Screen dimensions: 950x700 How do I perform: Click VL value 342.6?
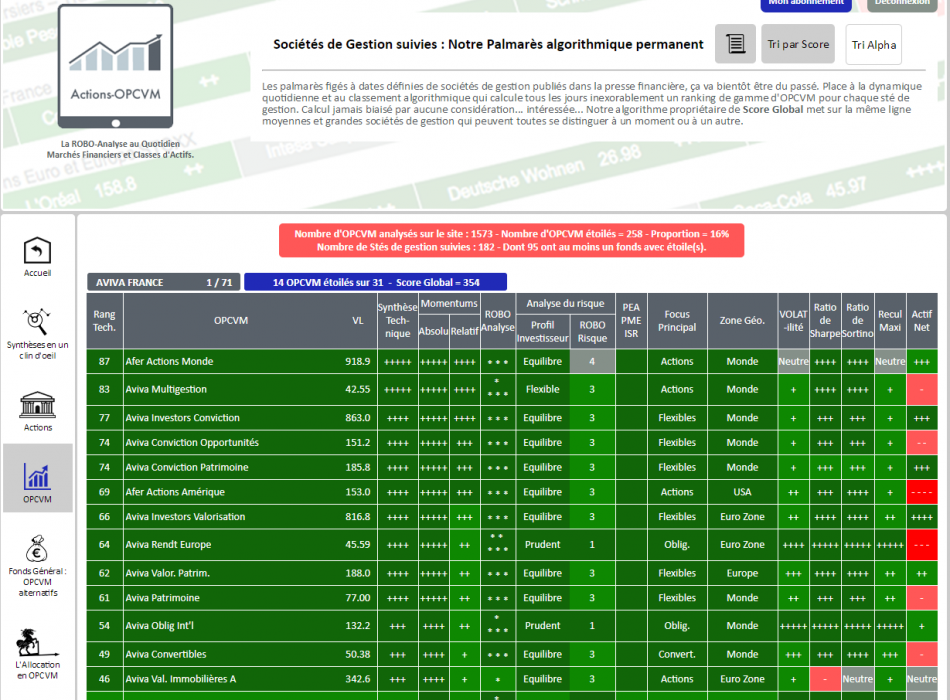(x=357, y=679)
